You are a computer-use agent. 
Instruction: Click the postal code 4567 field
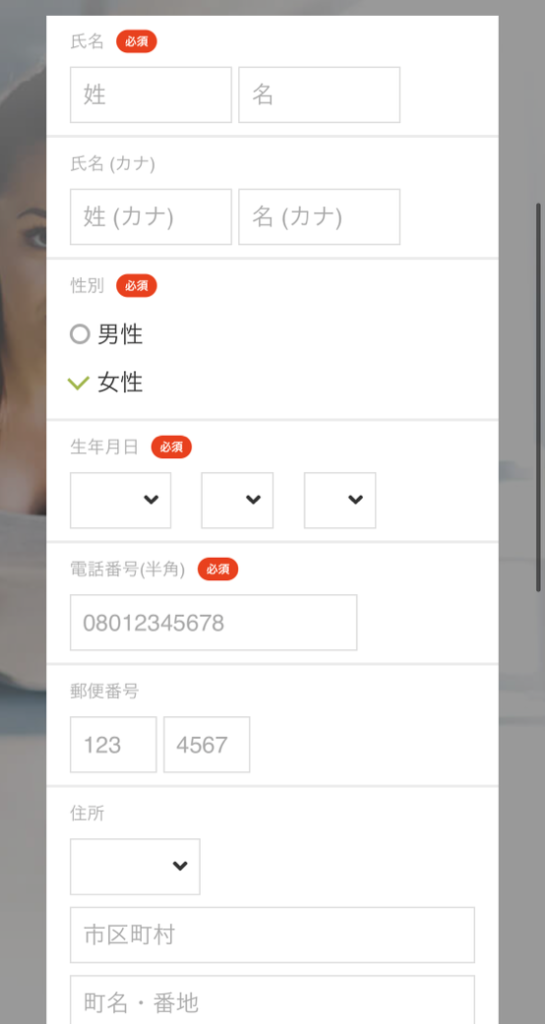coord(207,744)
